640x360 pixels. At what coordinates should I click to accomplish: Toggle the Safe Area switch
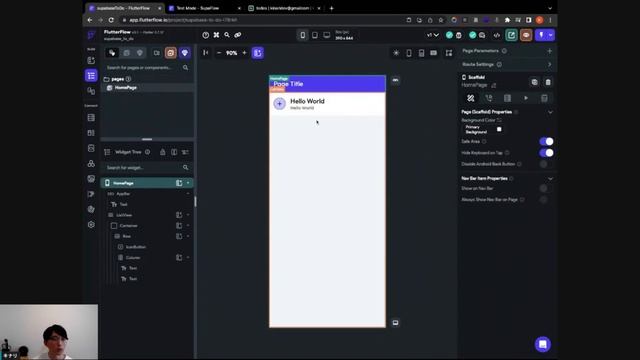pyautogui.click(x=546, y=141)
